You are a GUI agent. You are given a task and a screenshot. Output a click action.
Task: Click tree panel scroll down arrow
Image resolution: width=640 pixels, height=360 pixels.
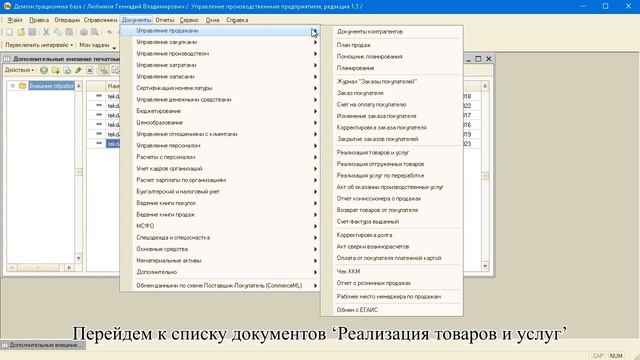(78, 258)
